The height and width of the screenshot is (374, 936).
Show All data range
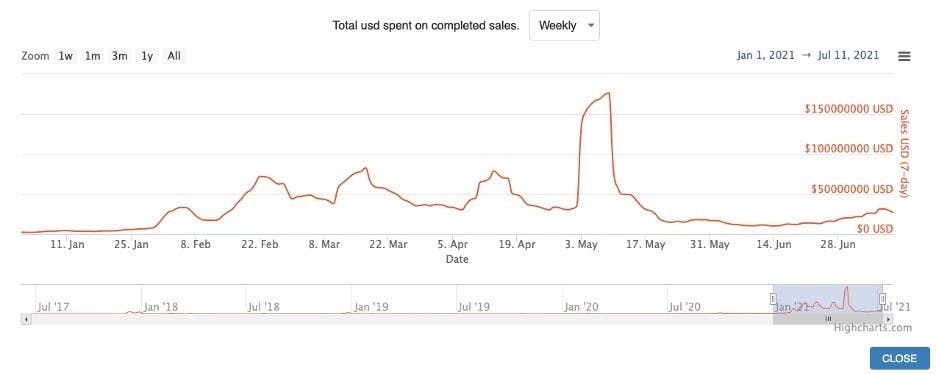coord(174,56)
